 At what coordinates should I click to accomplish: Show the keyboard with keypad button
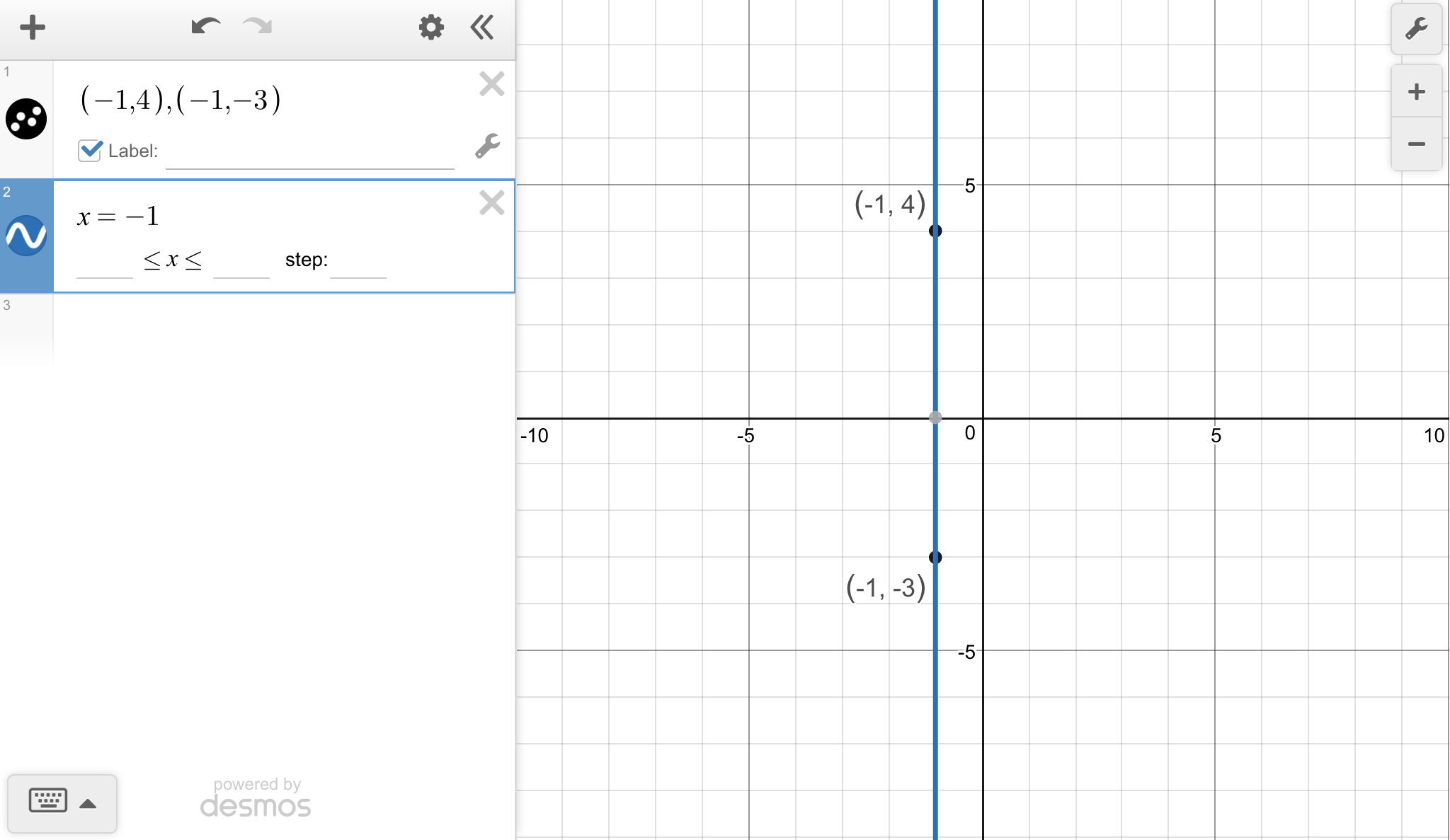[x=48, y=801]
